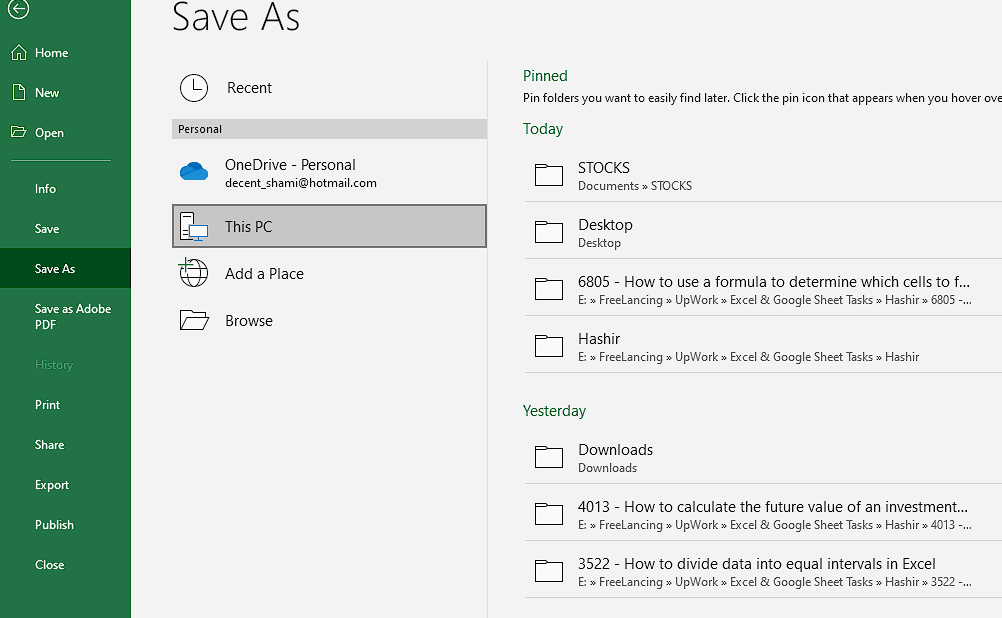Open the Print section

pos(47,404)
